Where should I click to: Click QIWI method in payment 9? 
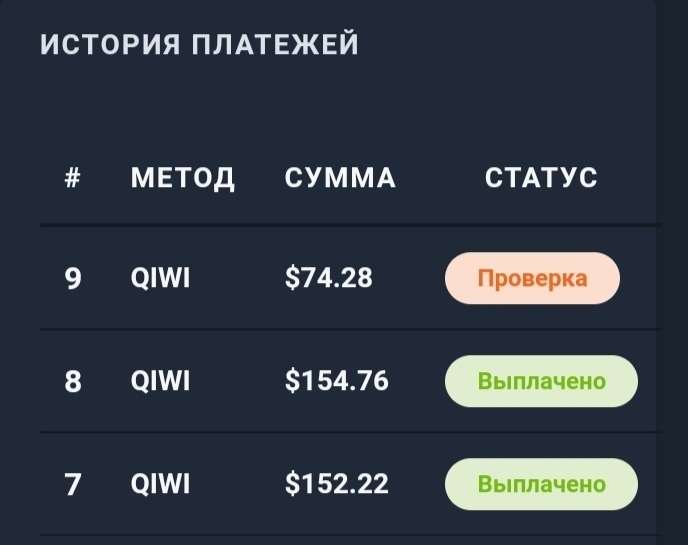160,278
